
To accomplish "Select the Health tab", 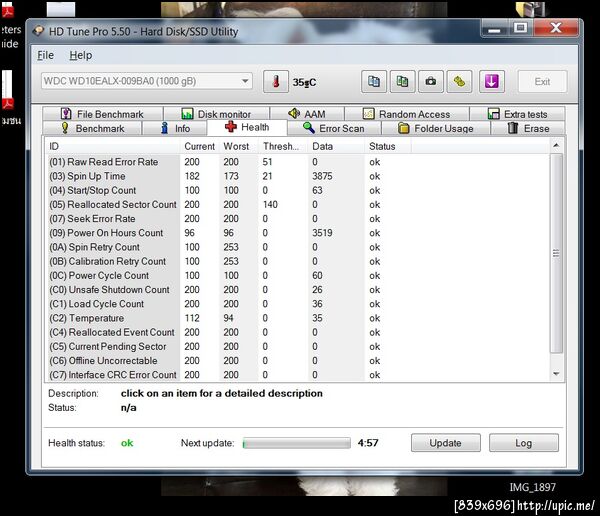I will tap(247, 127).
